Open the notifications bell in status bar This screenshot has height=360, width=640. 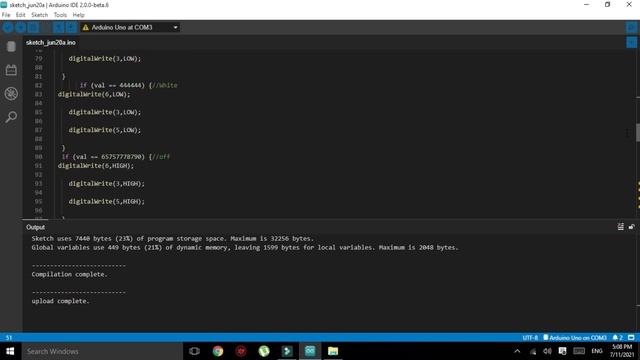click(617, 338)
